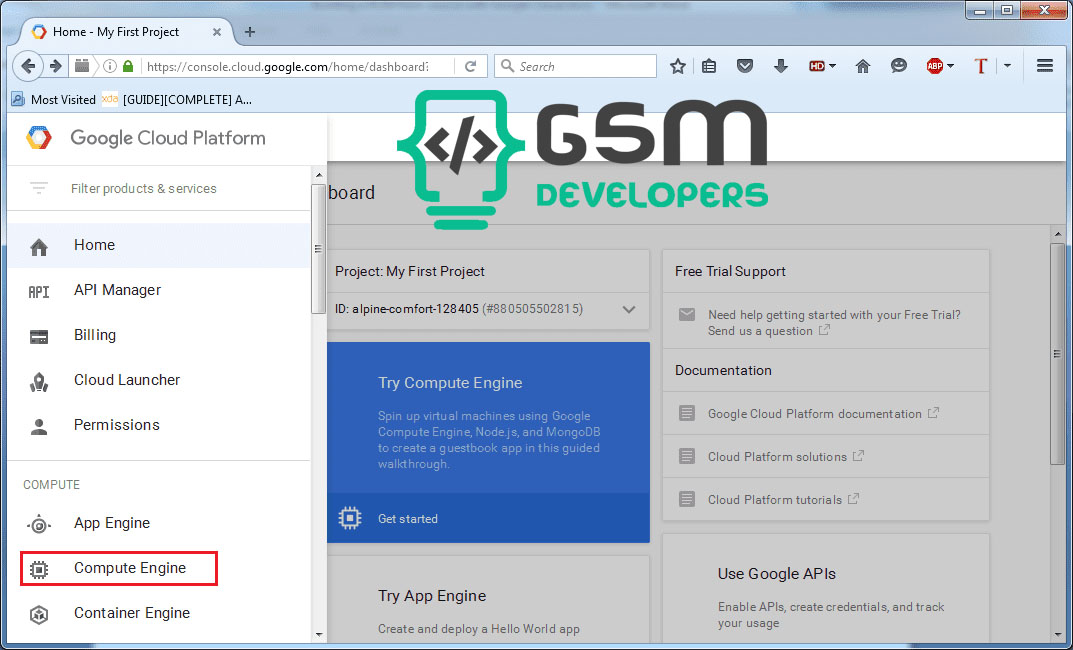Click the browser URL address bar
The image size is (1073, 650).
287,66
